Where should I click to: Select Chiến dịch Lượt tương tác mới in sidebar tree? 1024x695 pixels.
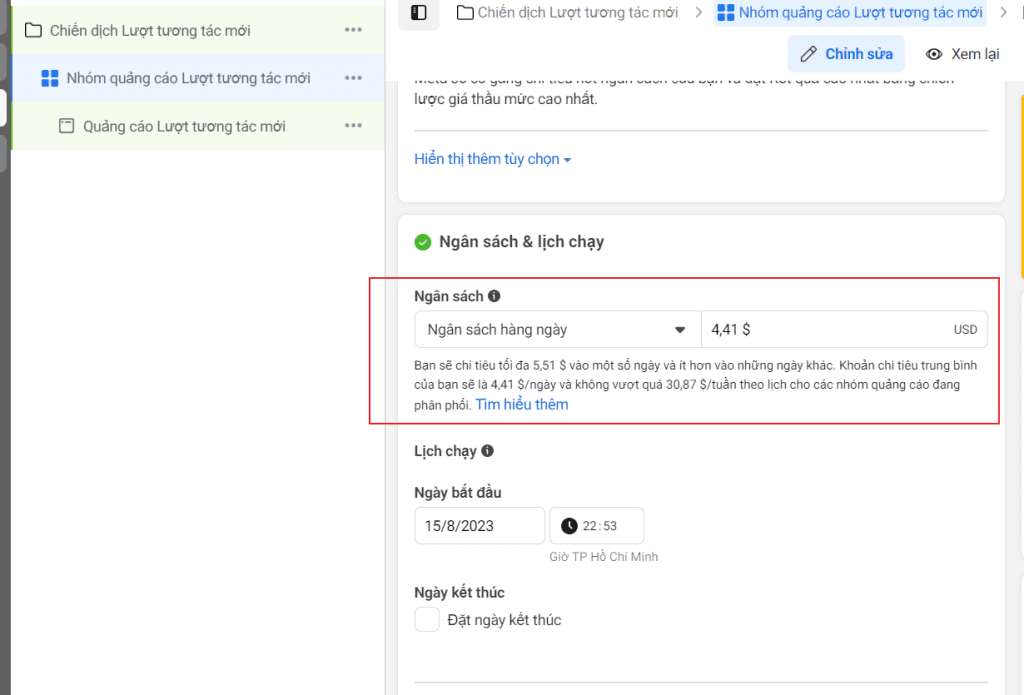pos(198,30)
